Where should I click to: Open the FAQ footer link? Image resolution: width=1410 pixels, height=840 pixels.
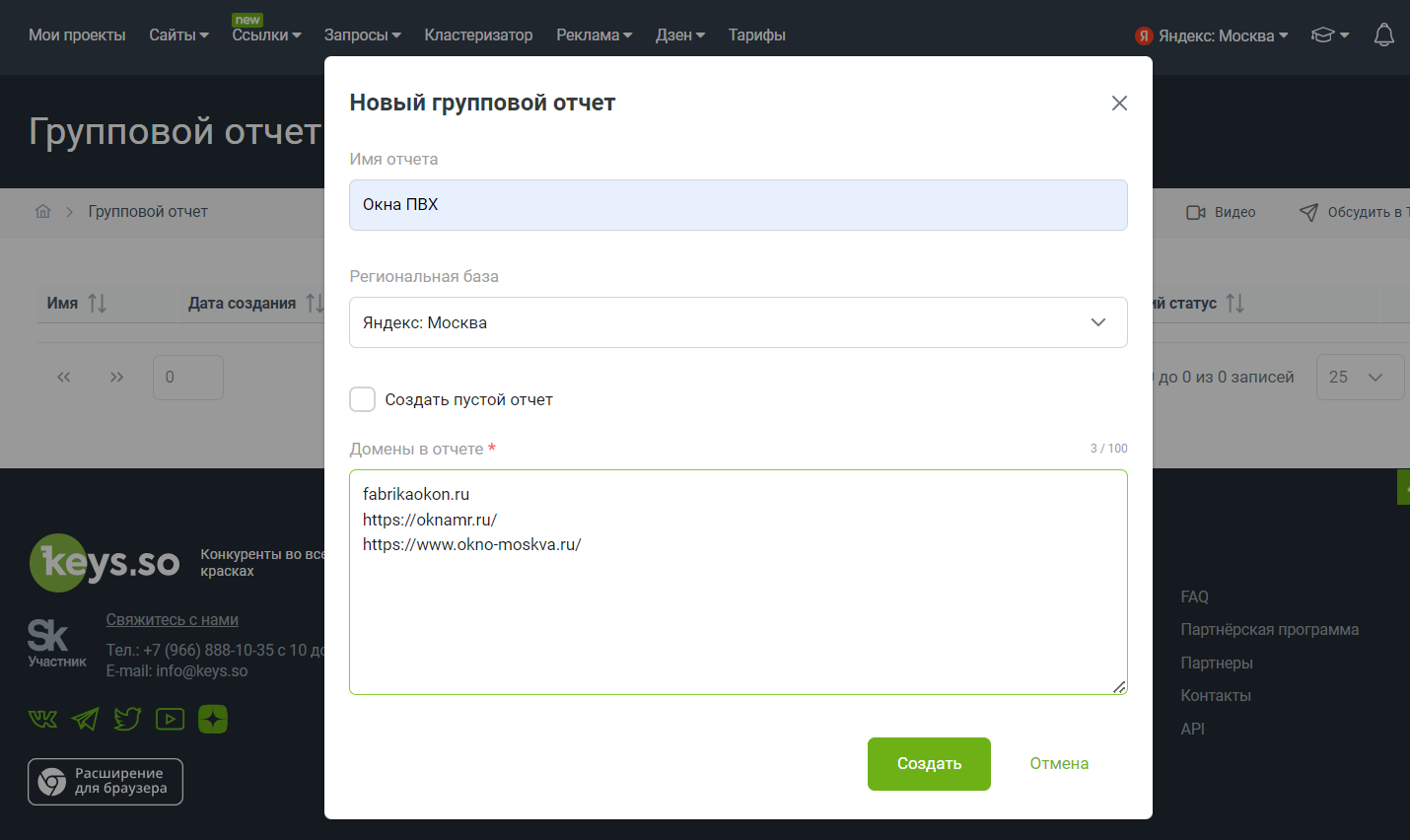click(1195, 597)
